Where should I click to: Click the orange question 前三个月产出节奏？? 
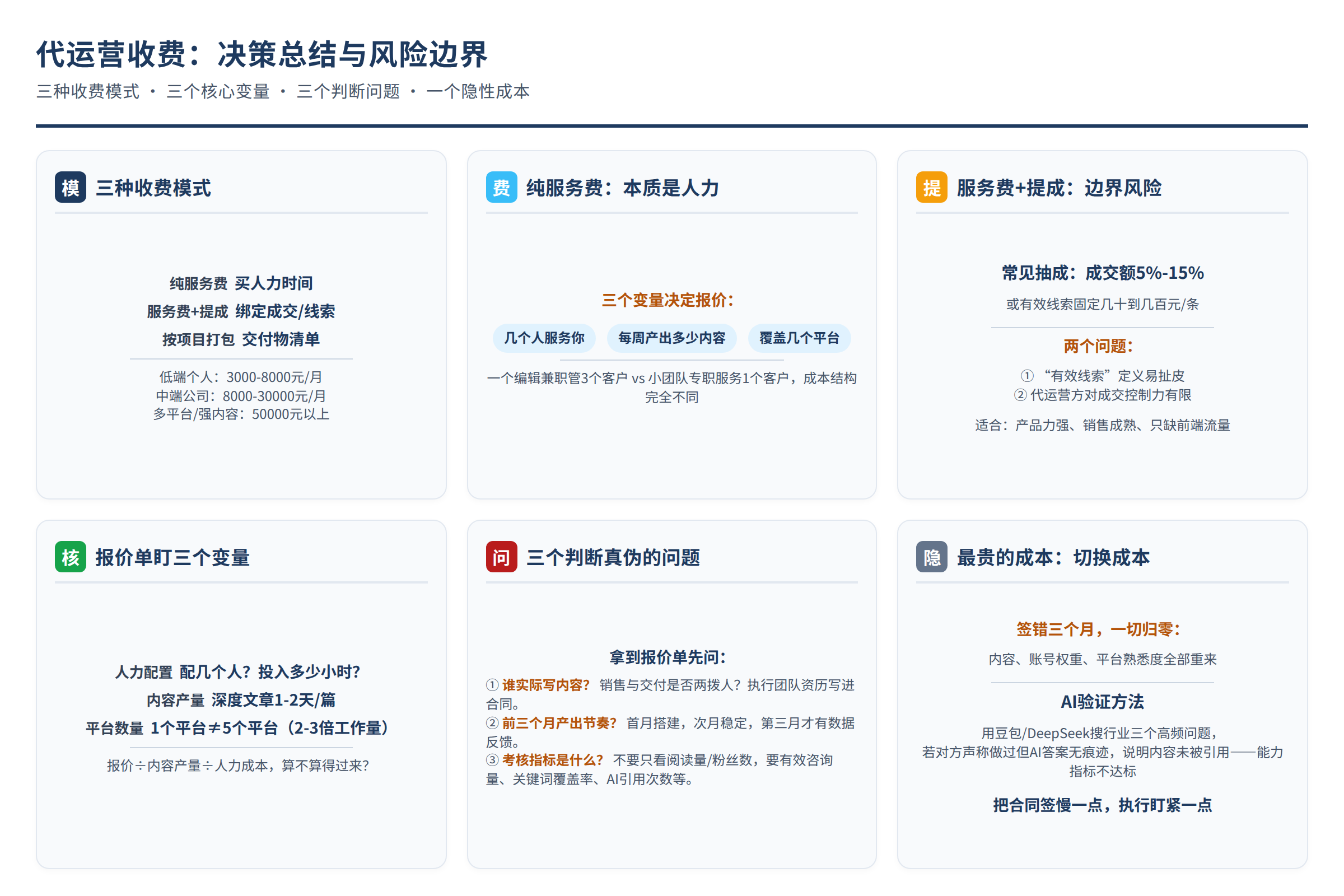[559, 723]
